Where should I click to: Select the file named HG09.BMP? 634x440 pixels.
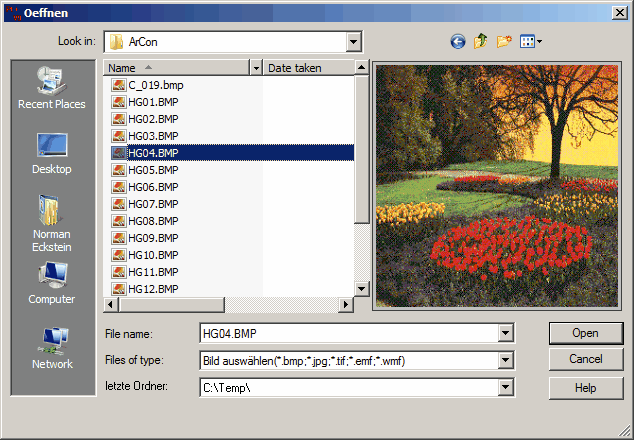pos(153,238)
